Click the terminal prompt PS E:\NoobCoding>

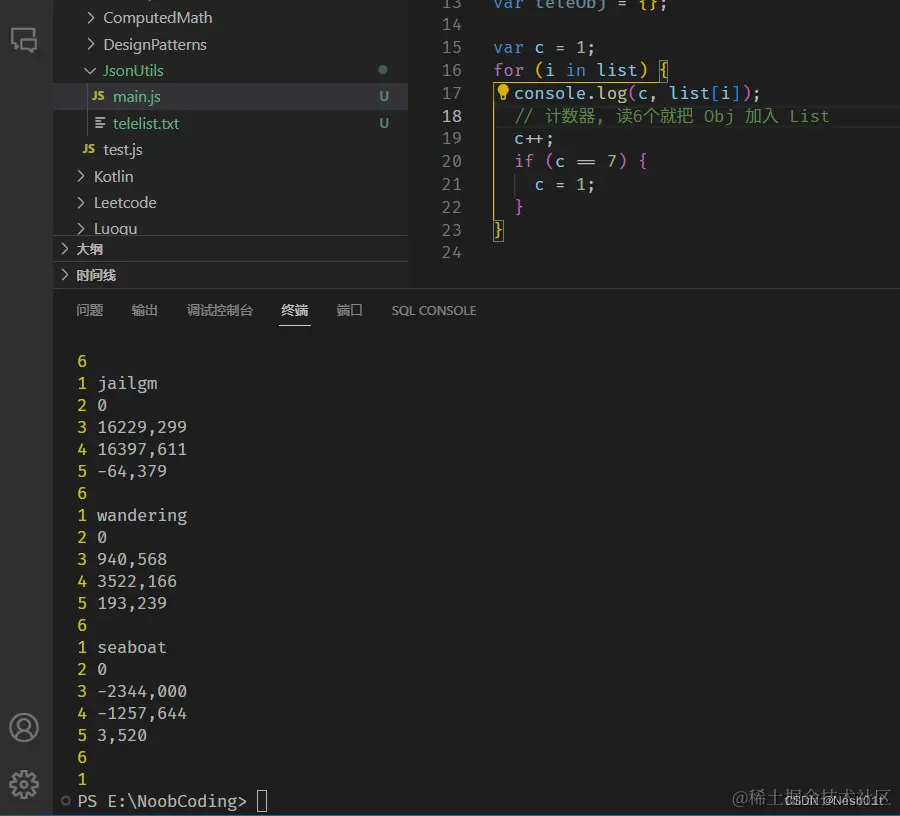[x=162, y=801]
